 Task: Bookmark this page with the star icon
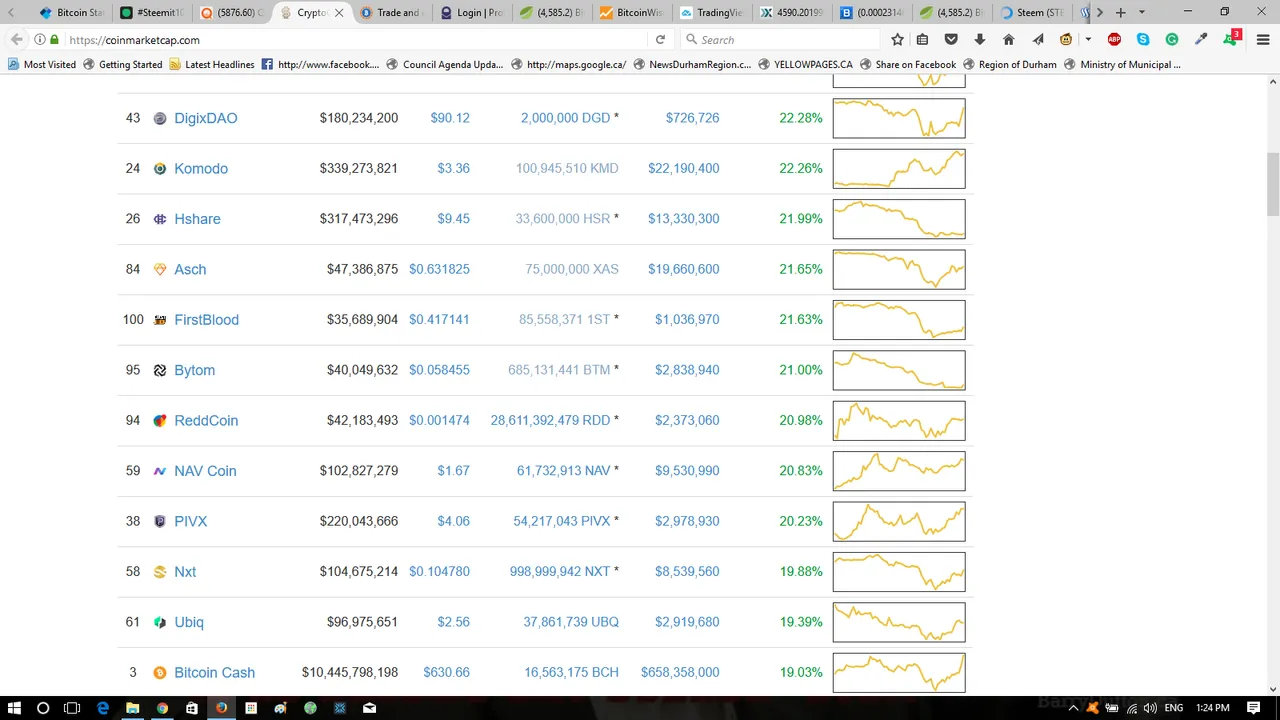tap(897, 39)
